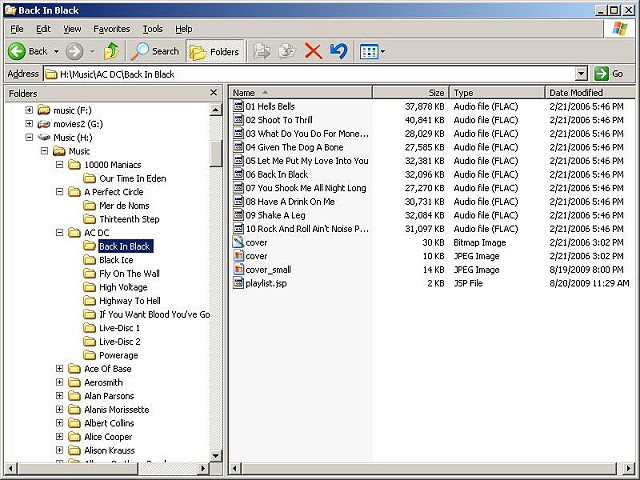Click the 09 Shake A Leg file icon
This screenshot has width=640, height=480.
tap(238, 215)
